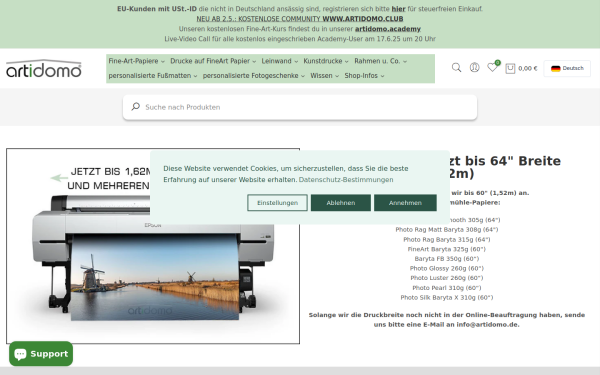Open the Wissen menu item
This screenshot has width=600, height=375.
point(324,76)
